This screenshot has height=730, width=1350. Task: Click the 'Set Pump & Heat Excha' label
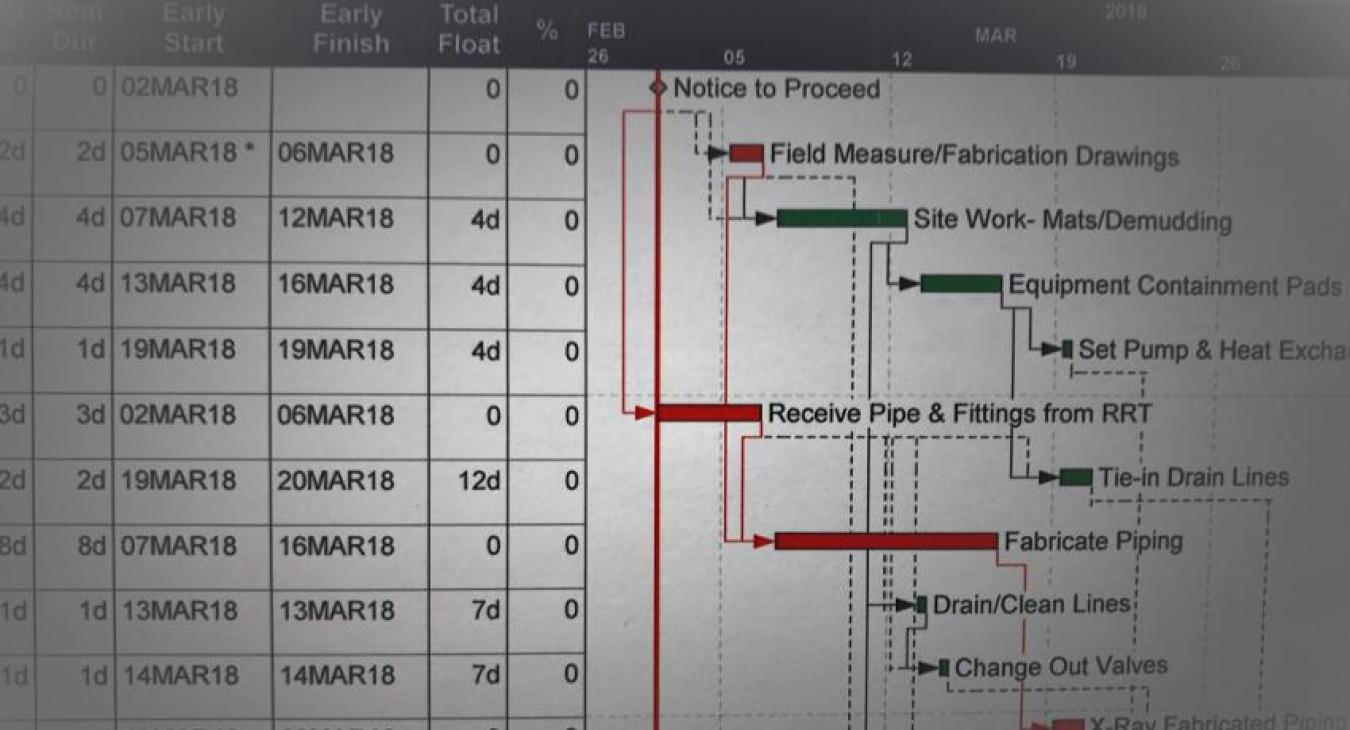pos(1213,350)
